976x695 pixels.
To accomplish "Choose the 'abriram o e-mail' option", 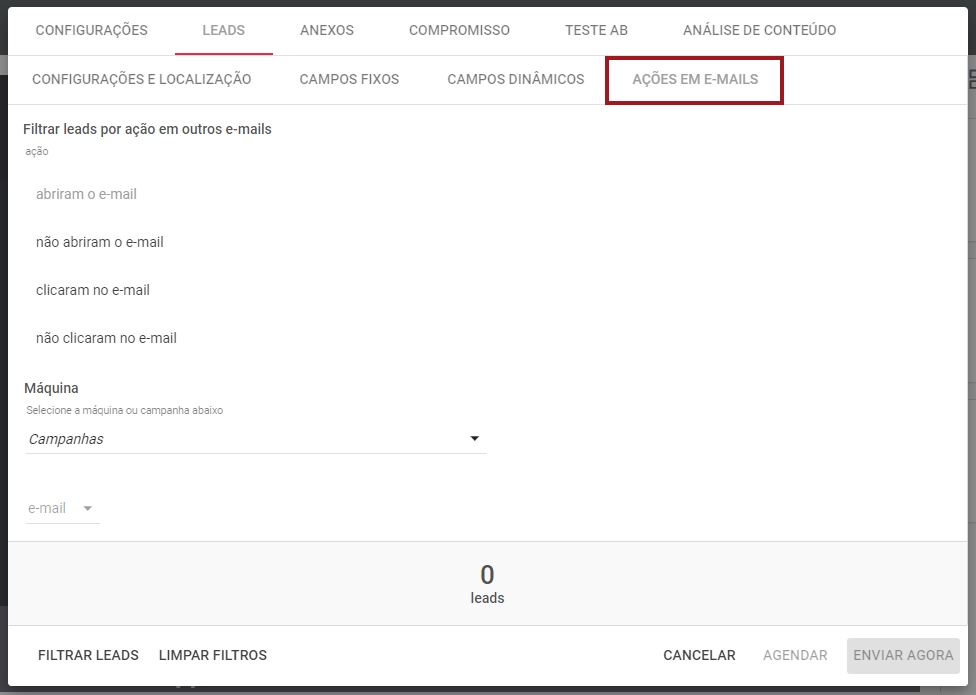I will 86,194.
